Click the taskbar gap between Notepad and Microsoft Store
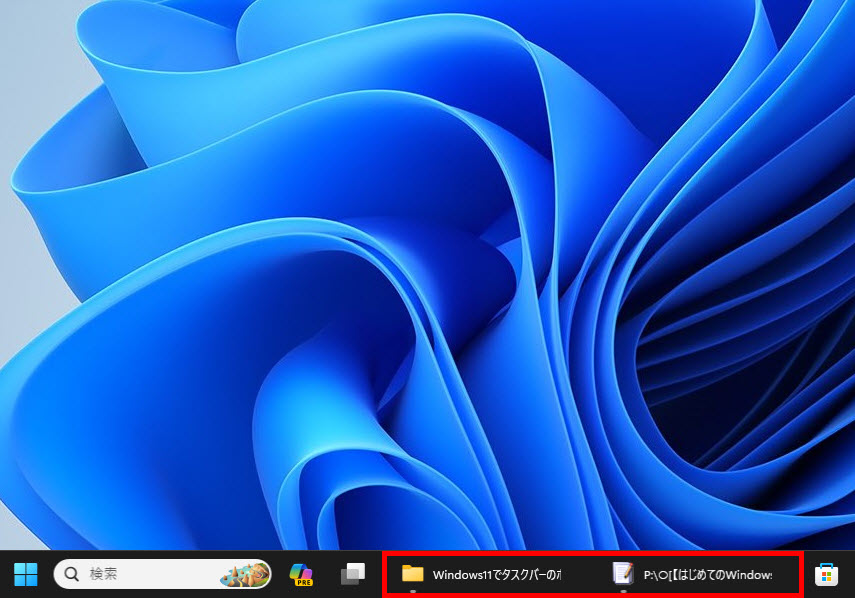 (x=806, y=574)
